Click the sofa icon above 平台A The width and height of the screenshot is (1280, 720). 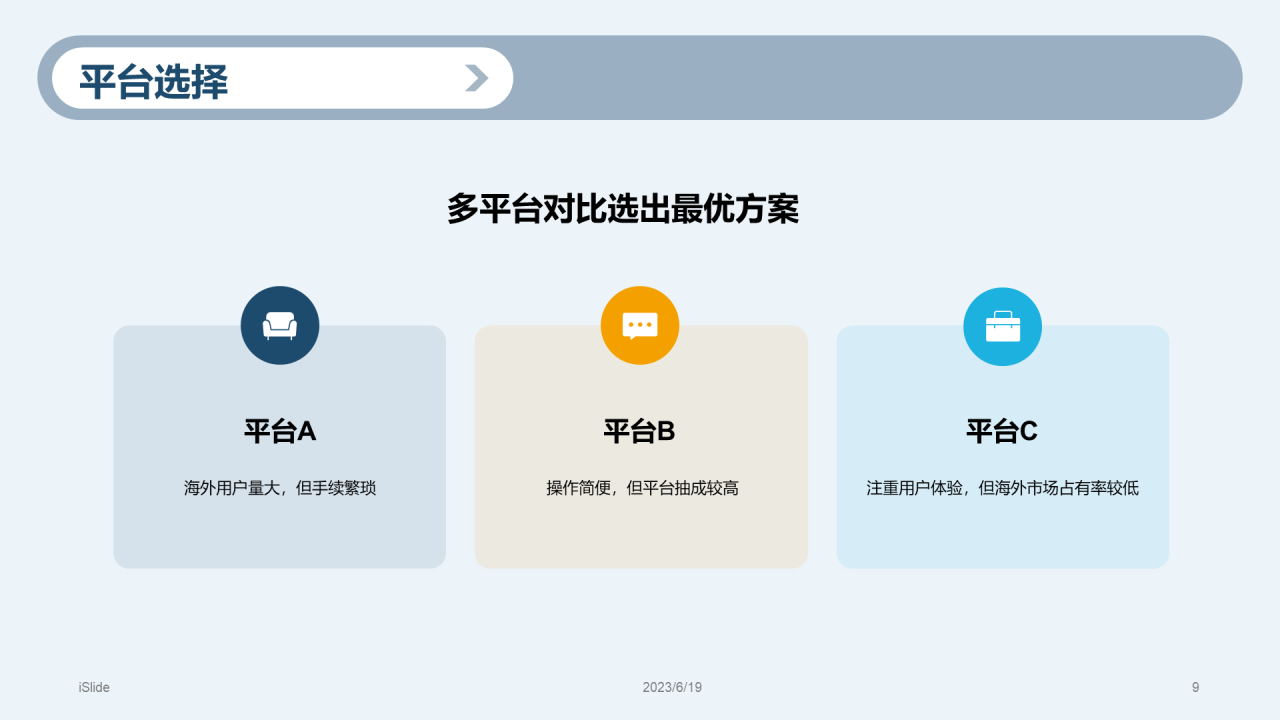pos(280,326)
